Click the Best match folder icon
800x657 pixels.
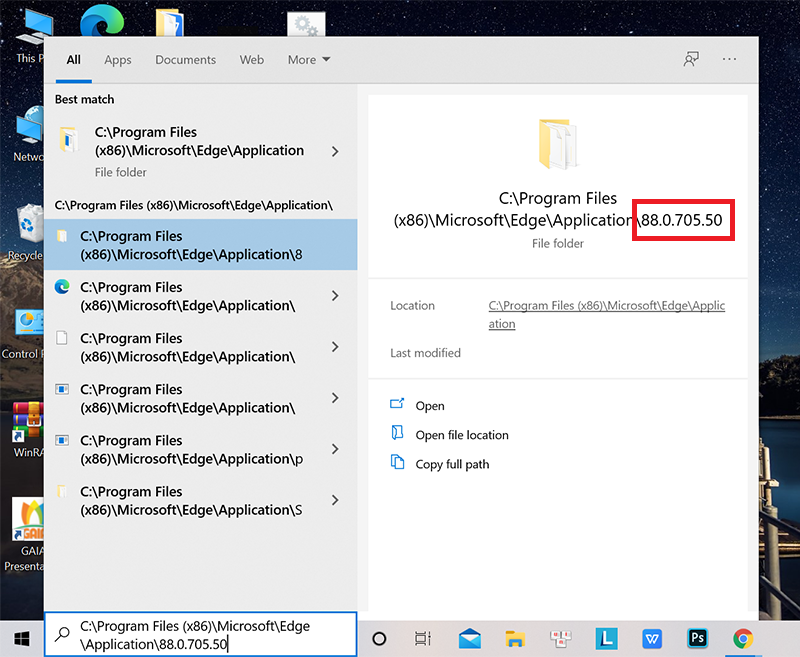point(69,139)
